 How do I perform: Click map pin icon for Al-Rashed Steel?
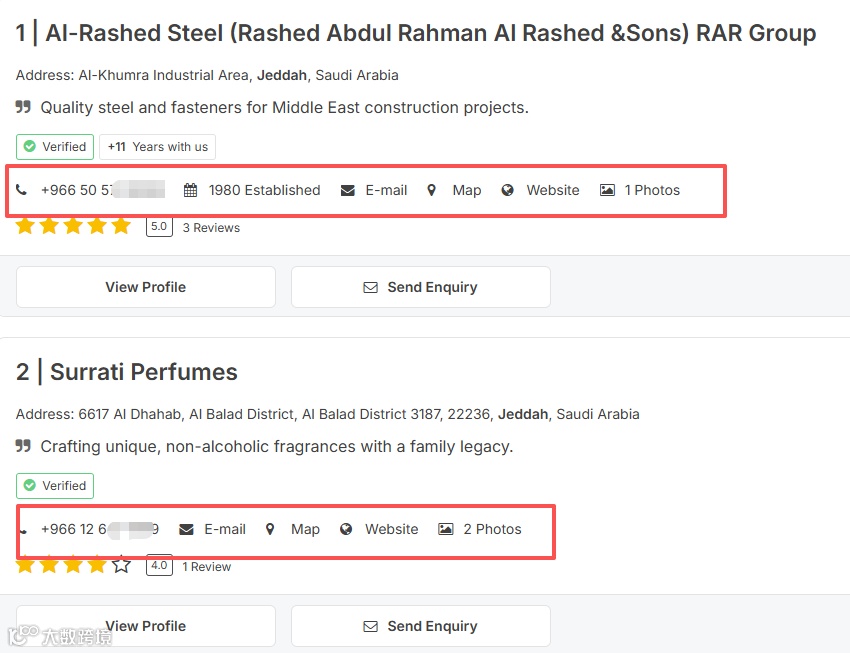pos(431,190)
